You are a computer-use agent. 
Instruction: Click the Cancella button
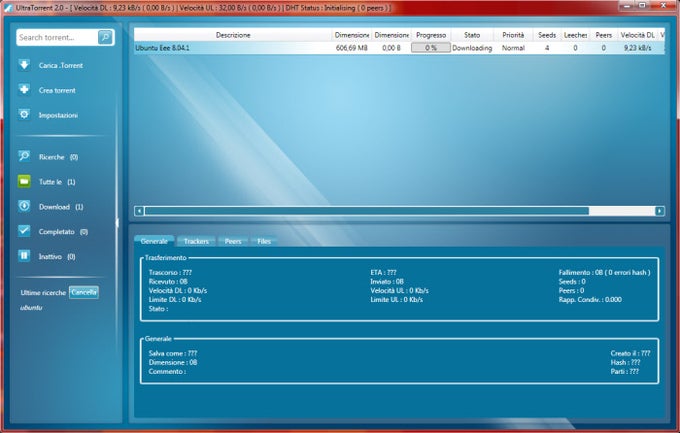84,292
